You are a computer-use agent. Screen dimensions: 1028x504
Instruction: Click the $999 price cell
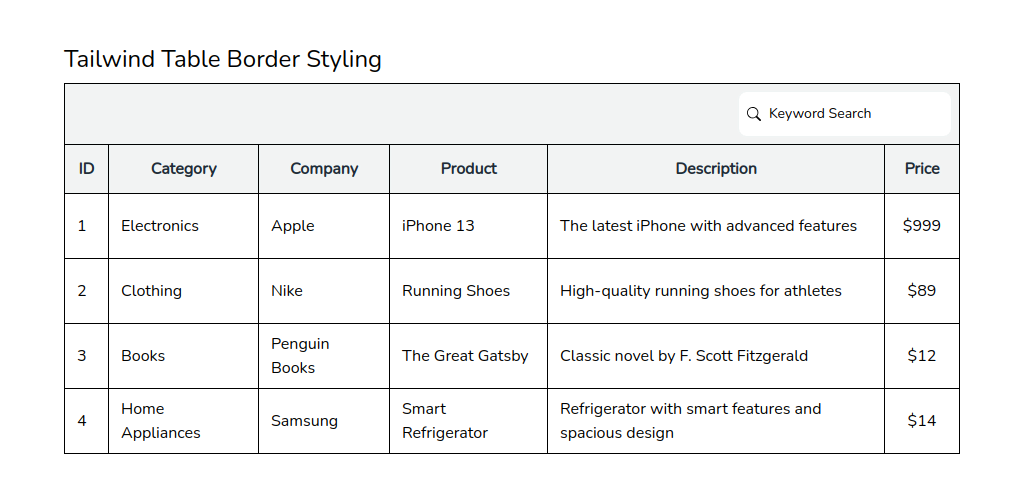[x=922, y=226]
